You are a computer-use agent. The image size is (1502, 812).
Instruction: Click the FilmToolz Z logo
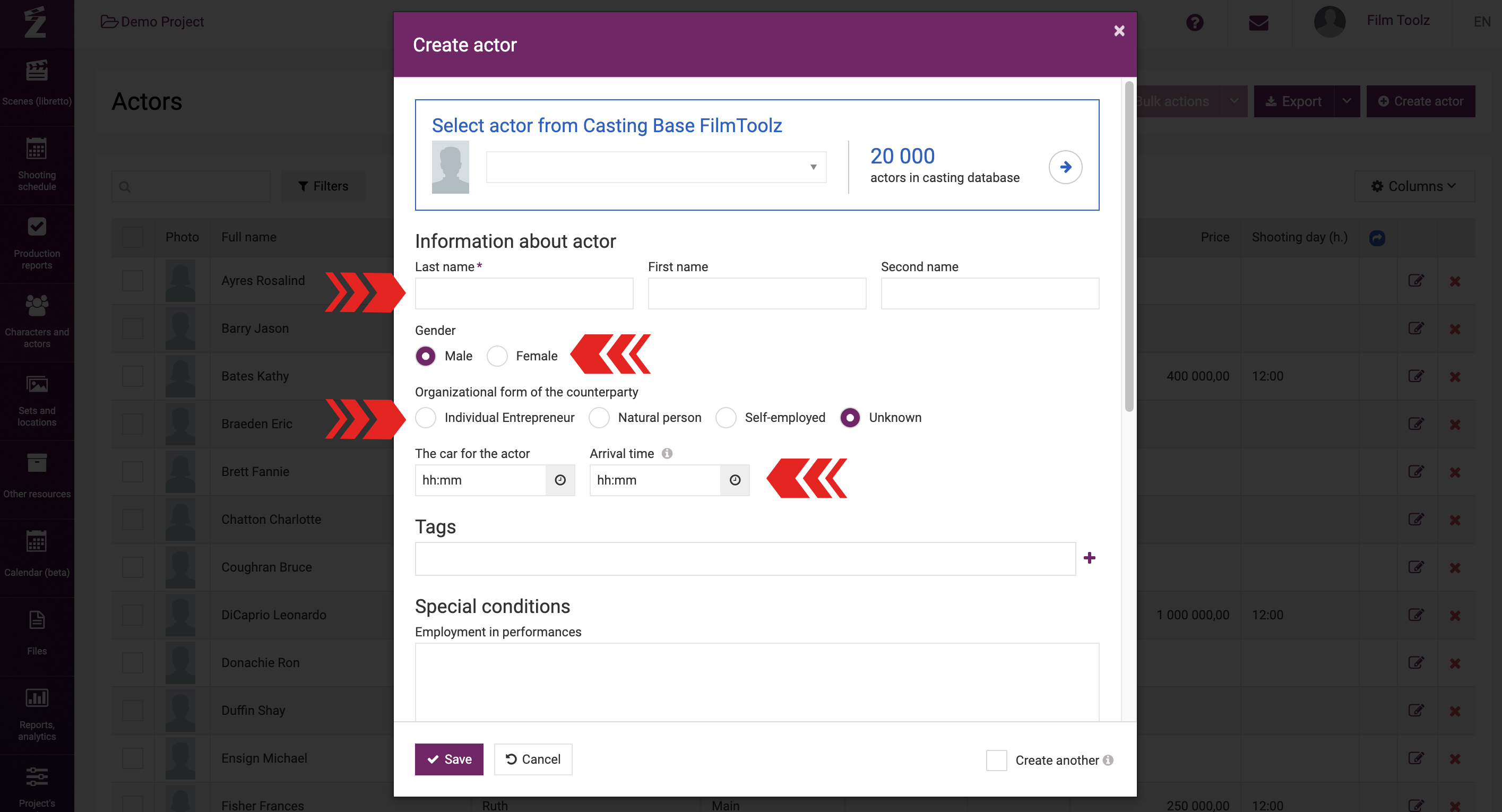(35, 22)
